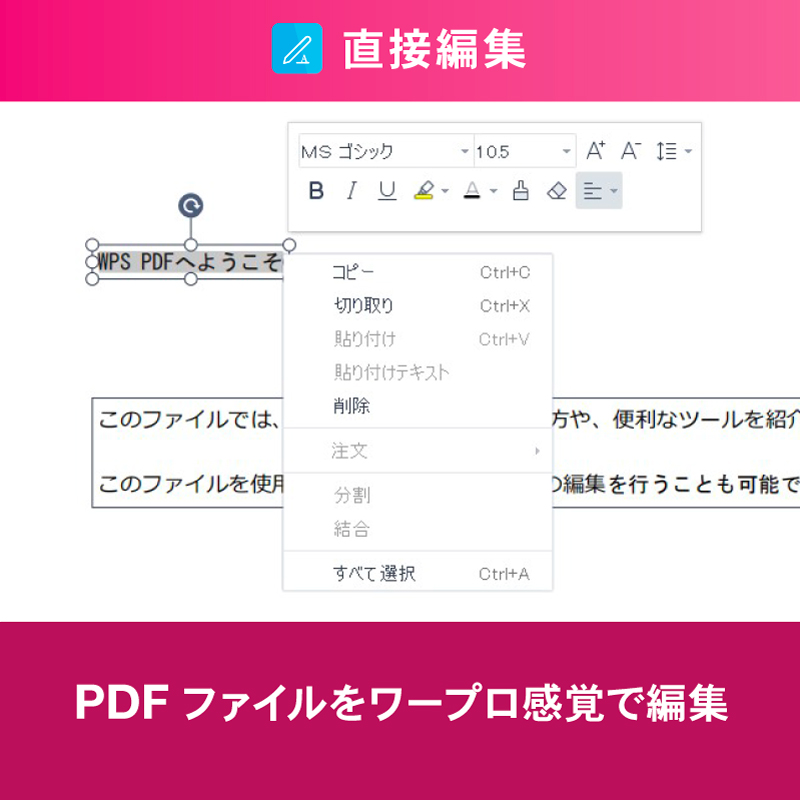
Task: Click 削除 to delete the selection
Action: click(x=352, y=406)
